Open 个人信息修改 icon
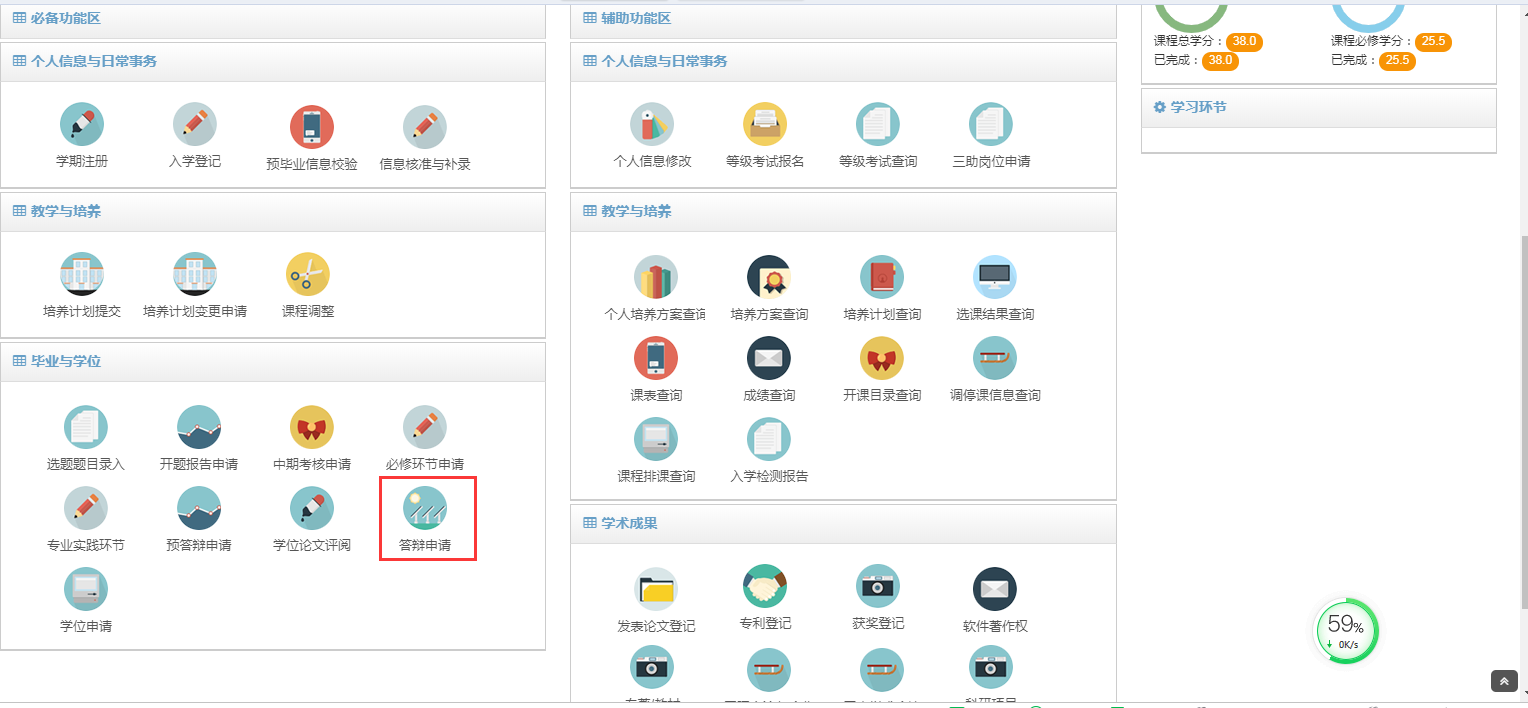1528x708 pixels. click(x=652, y=125)
